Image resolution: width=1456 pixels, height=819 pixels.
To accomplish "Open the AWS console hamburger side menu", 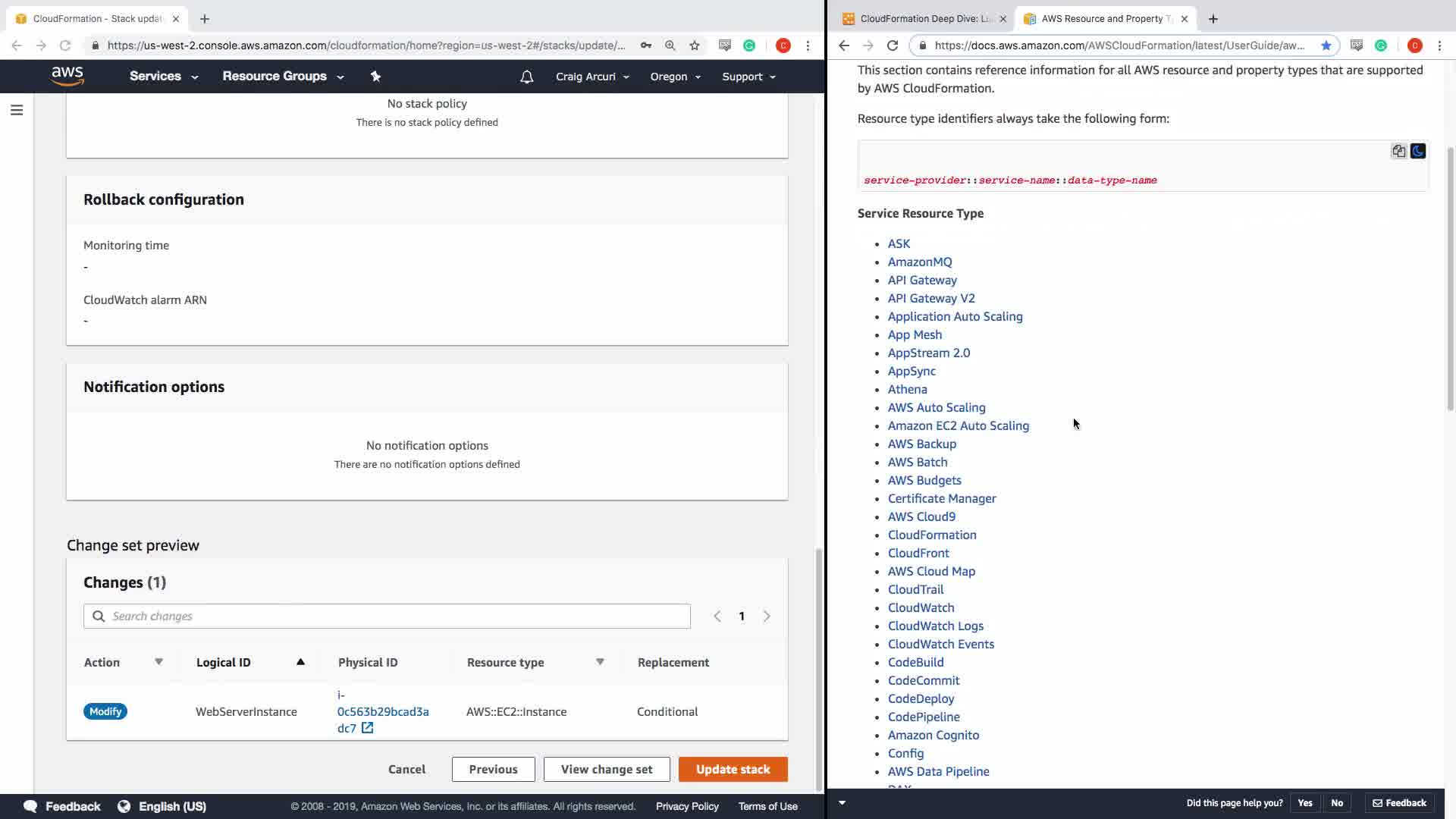I will point(16,111).
